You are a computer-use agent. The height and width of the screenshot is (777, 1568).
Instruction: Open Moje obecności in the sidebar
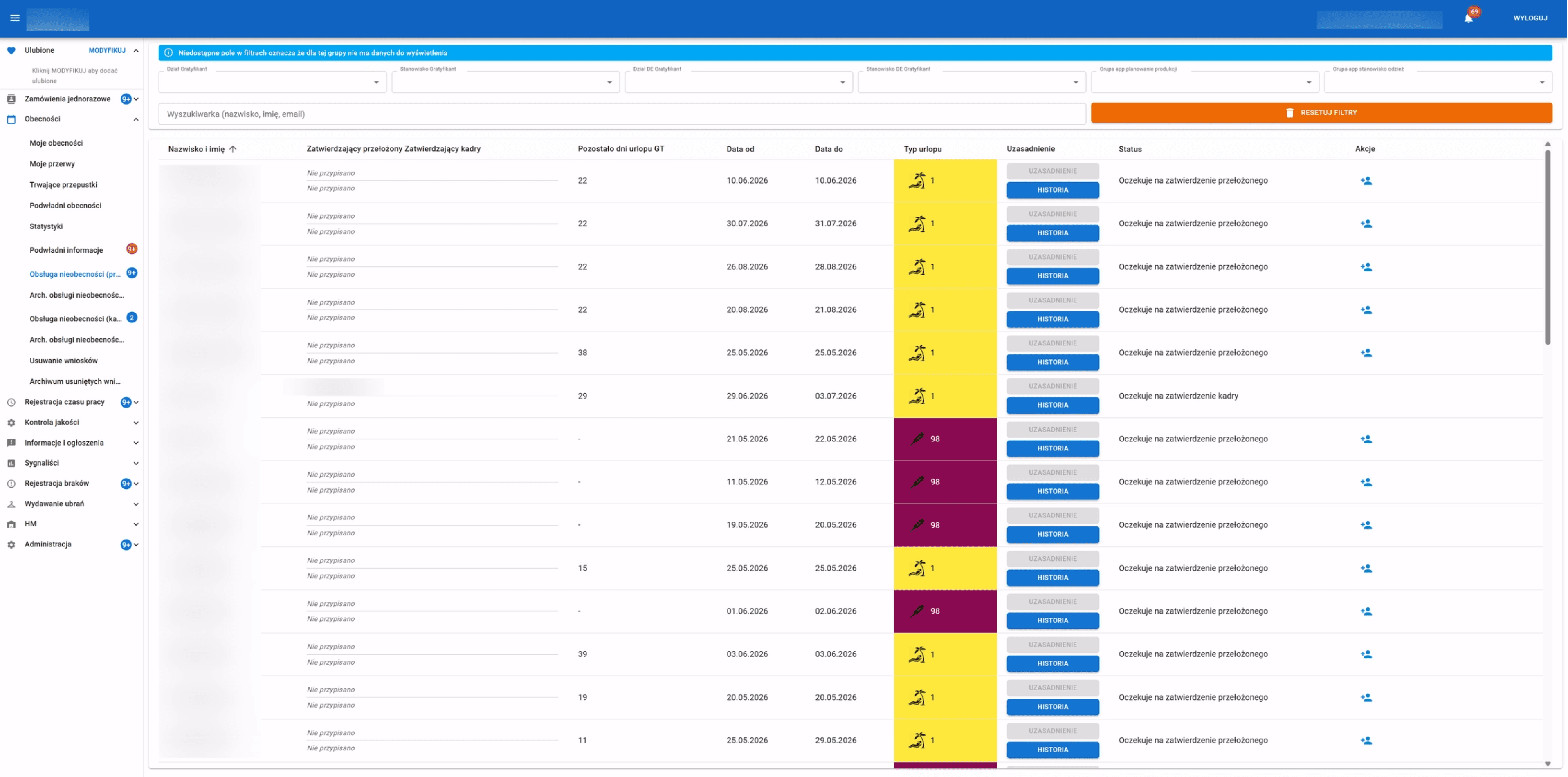click(x=56, y=143)
